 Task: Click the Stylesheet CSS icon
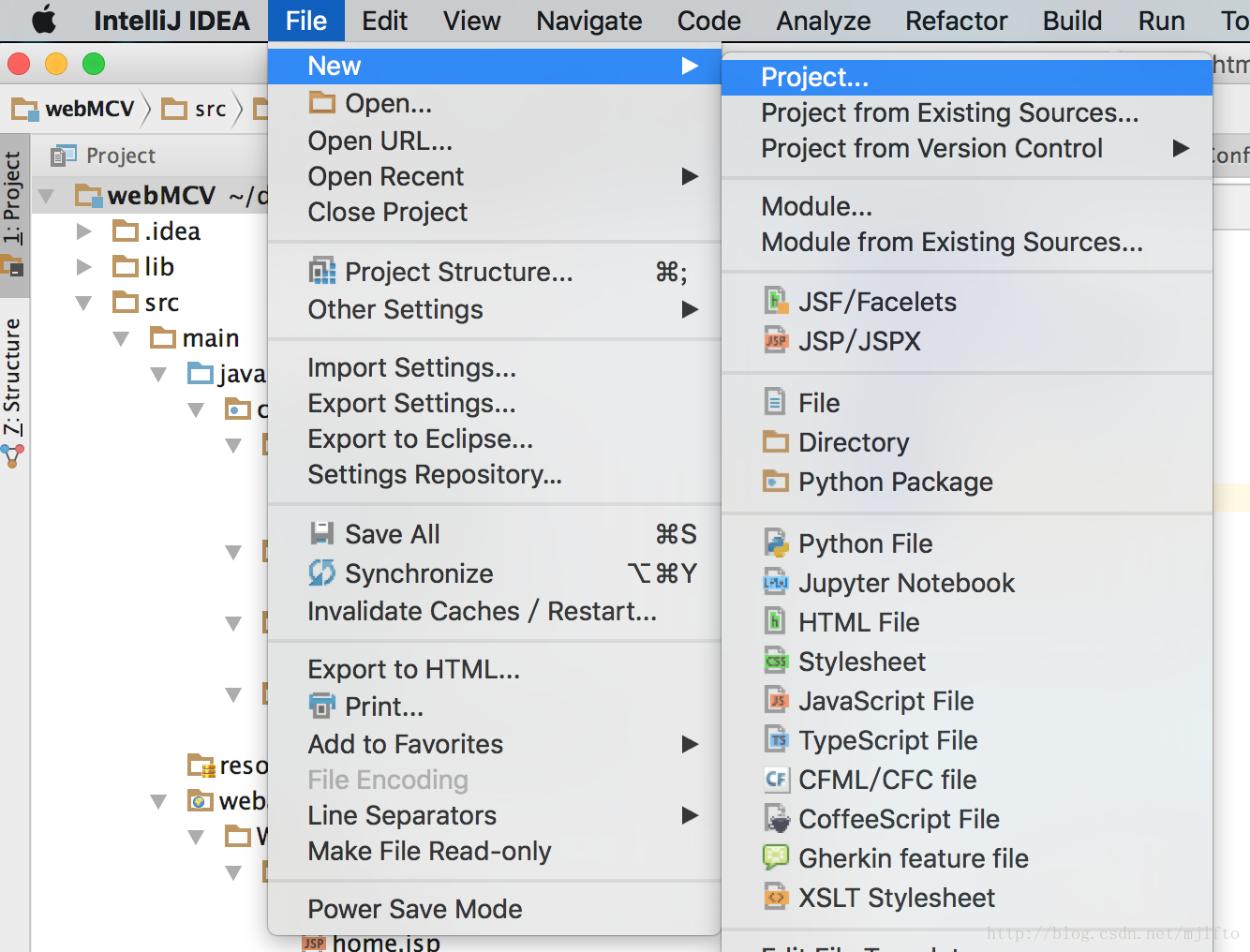click(775, 661)
